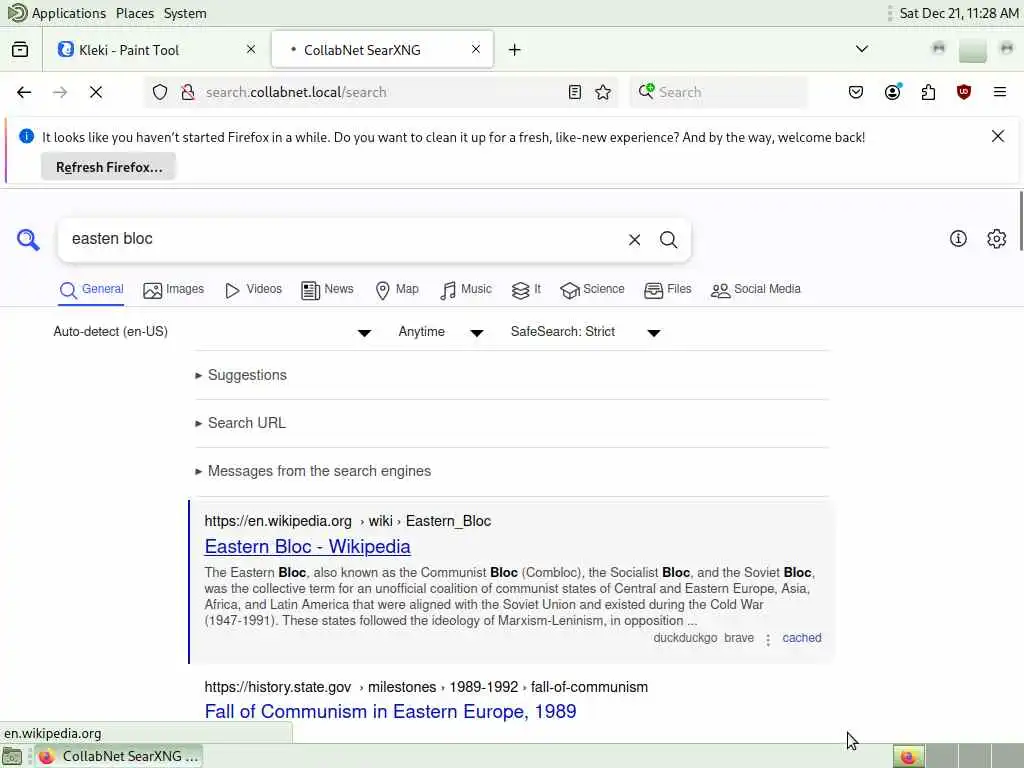Bookmark this page with the star icon
Viewport: 1024px width, 768px height.
603,92
